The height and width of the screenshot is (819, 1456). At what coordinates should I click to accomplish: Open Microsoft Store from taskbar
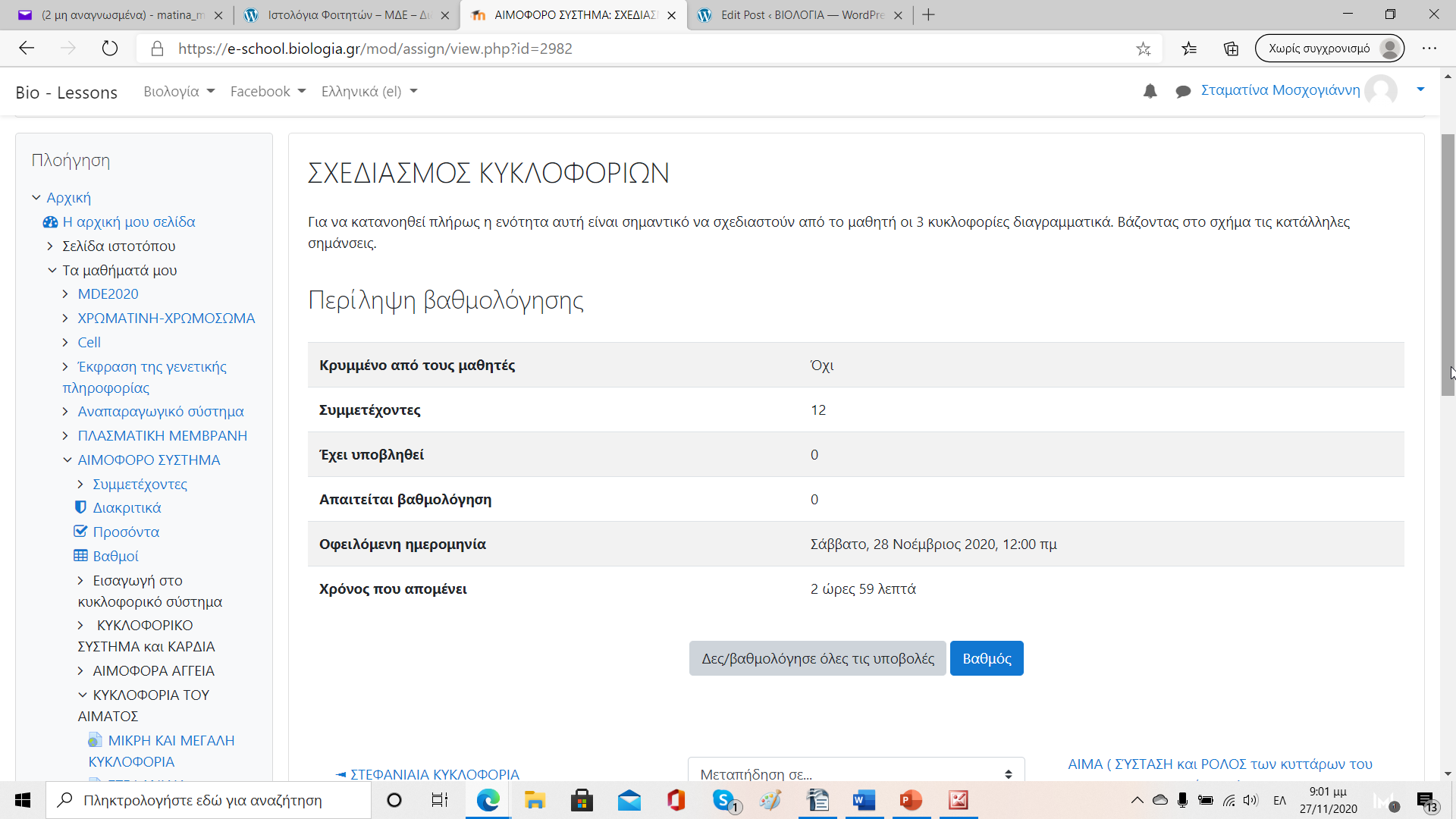pos(582,800)
